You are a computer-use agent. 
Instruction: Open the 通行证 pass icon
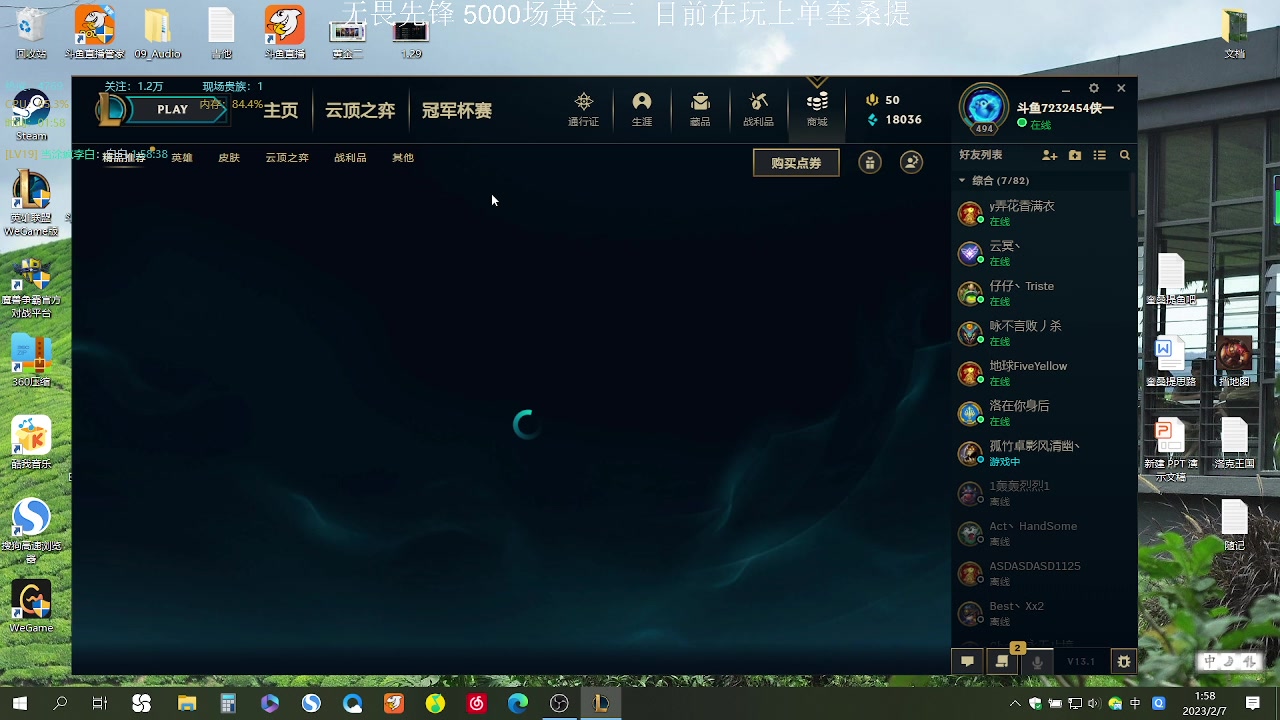[x=584, y=109]
